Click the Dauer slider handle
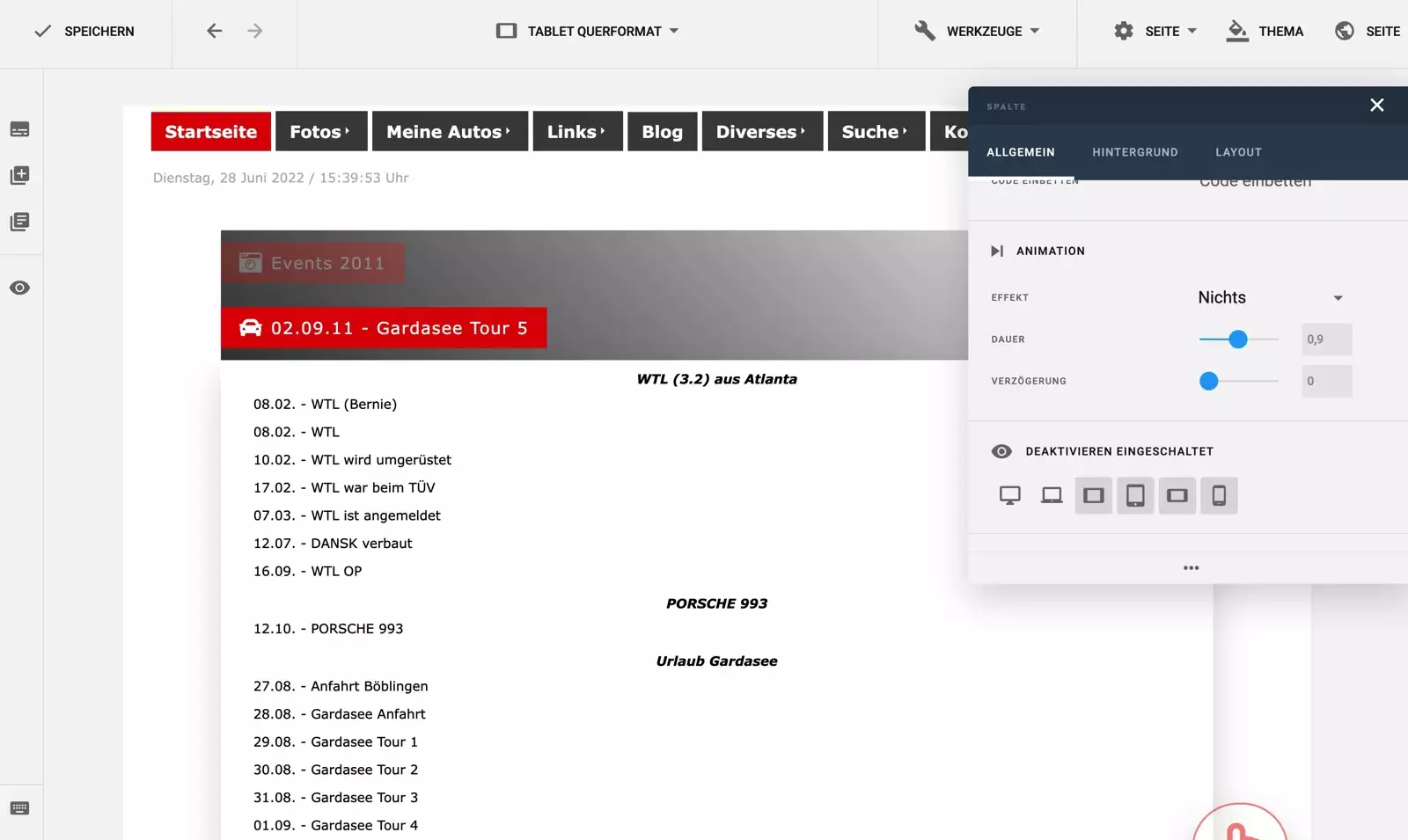Image resolution: width=1408 pixels, height=840 pixels. coord(1238,339)
